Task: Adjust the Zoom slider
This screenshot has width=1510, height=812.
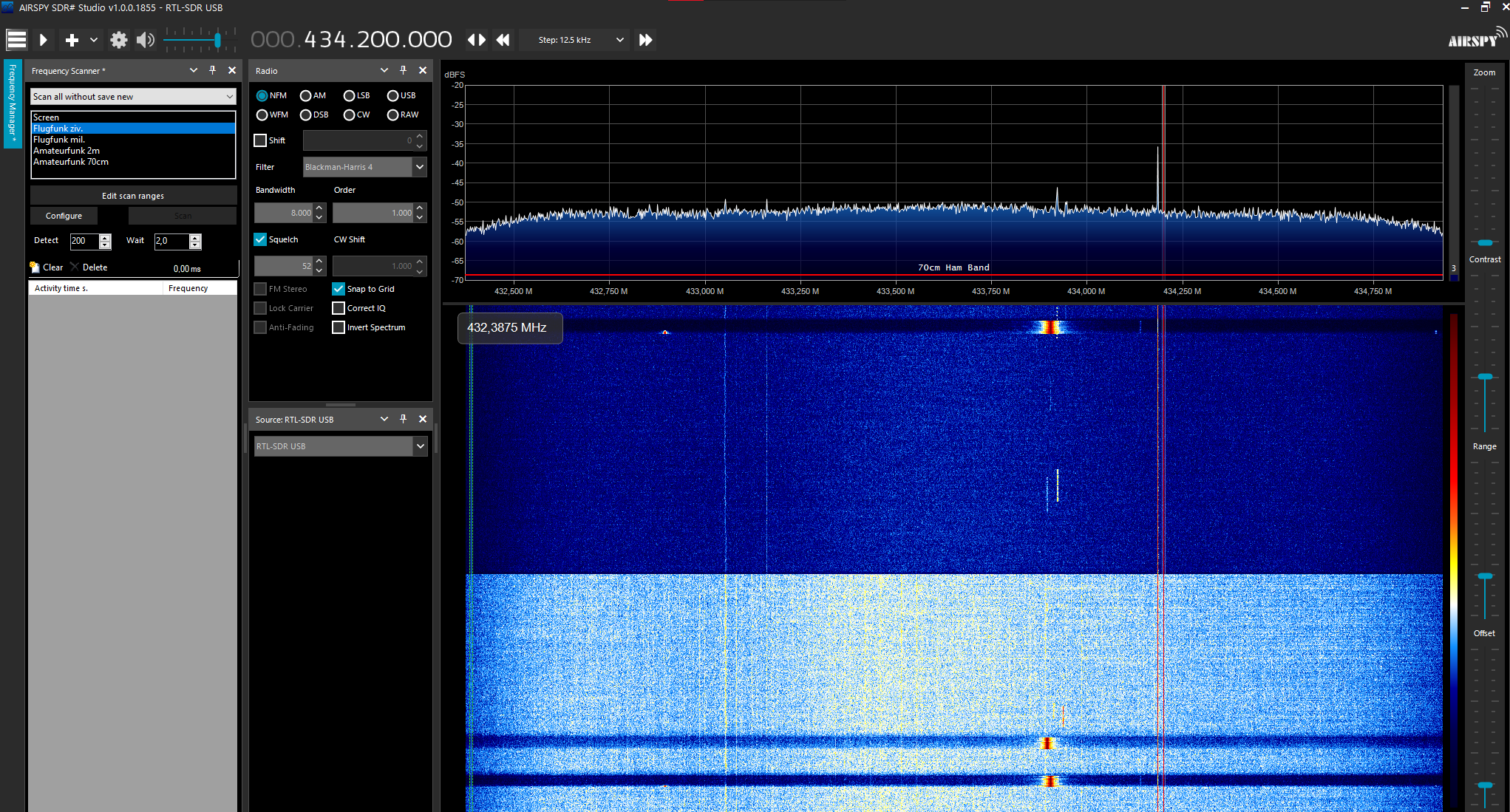Action: 1485,242
